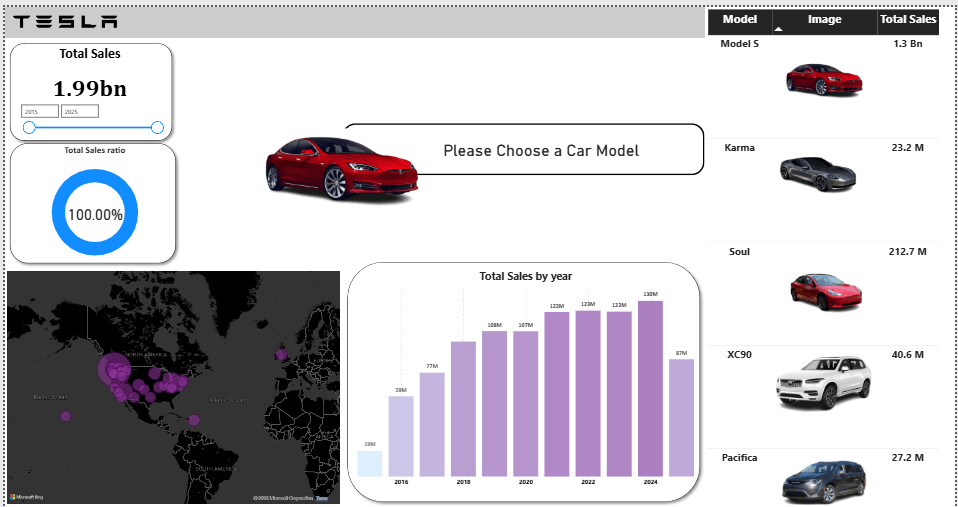Click the Tesla logo in the header
958x507 pixels.
coord(65,22)
